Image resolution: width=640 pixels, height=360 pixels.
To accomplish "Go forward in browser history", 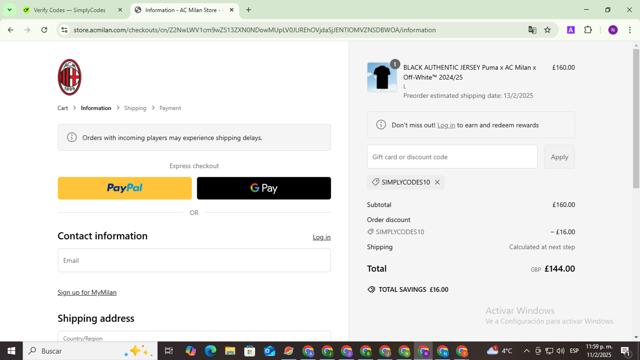I will coord(27,30).
